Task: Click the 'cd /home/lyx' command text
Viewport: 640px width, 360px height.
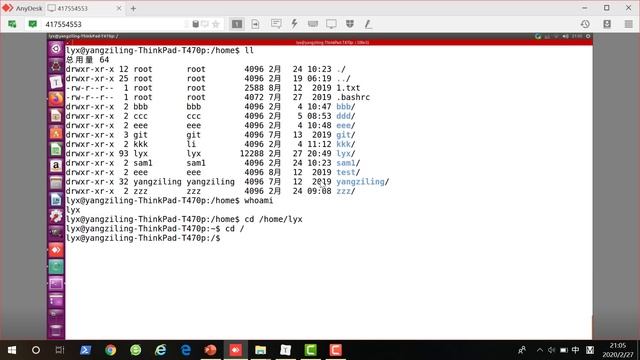Action: (x=273, y=219)
